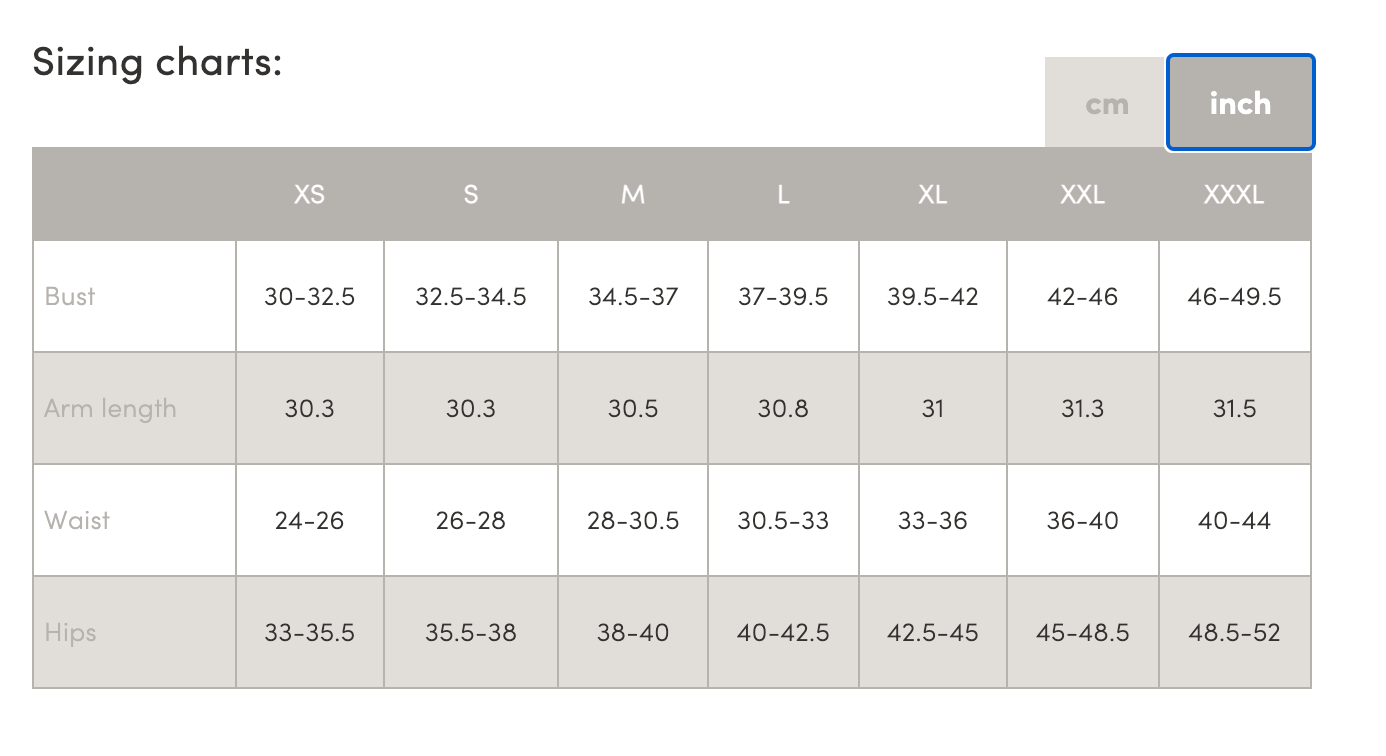Click the Bust row label
The height and width of the screenshot is (756, 1386).
[x=70, y=297]
